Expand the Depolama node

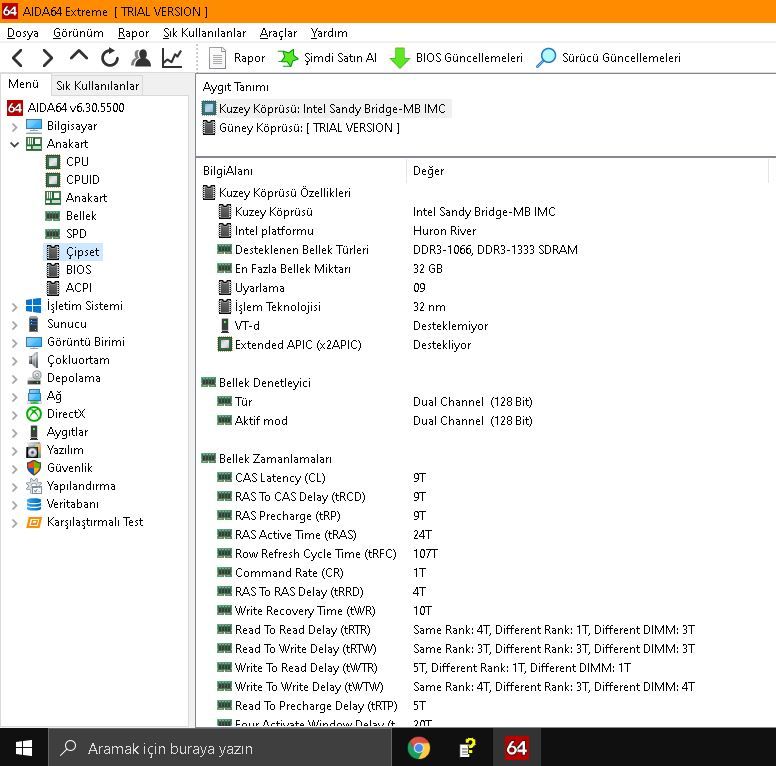[14, 379]
